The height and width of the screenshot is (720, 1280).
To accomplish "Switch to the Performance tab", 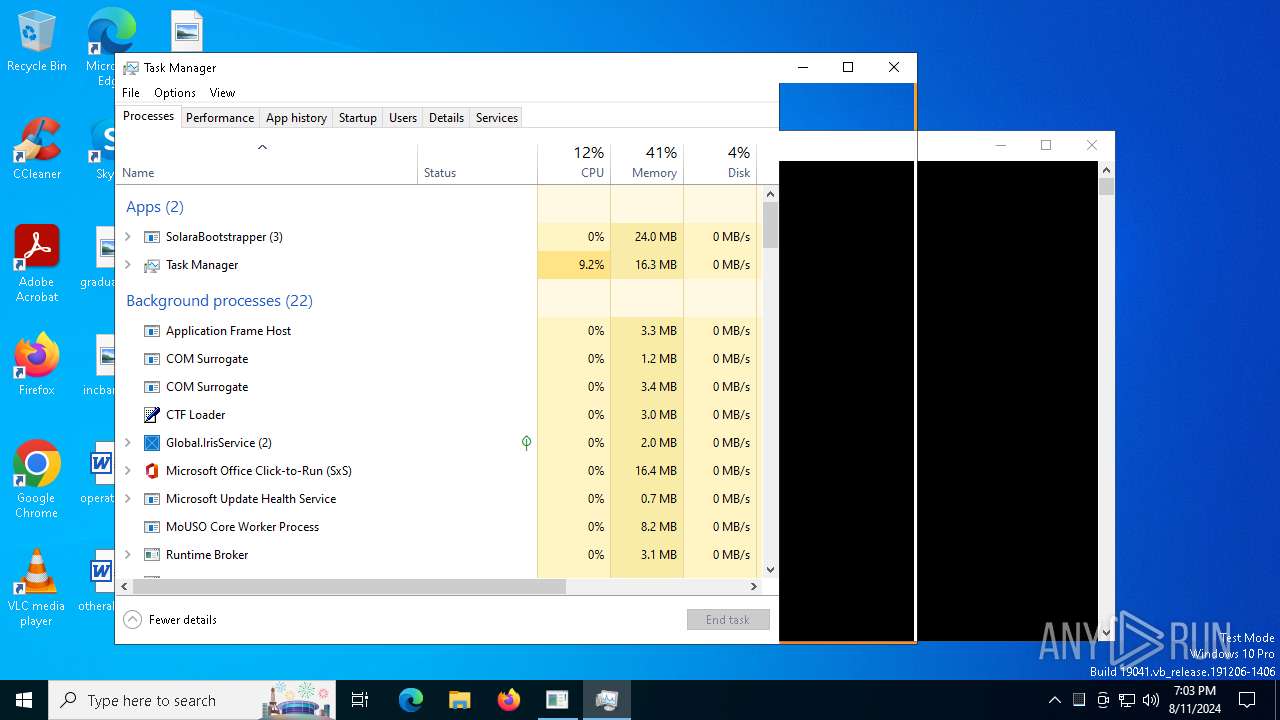I will coord(220,118).
